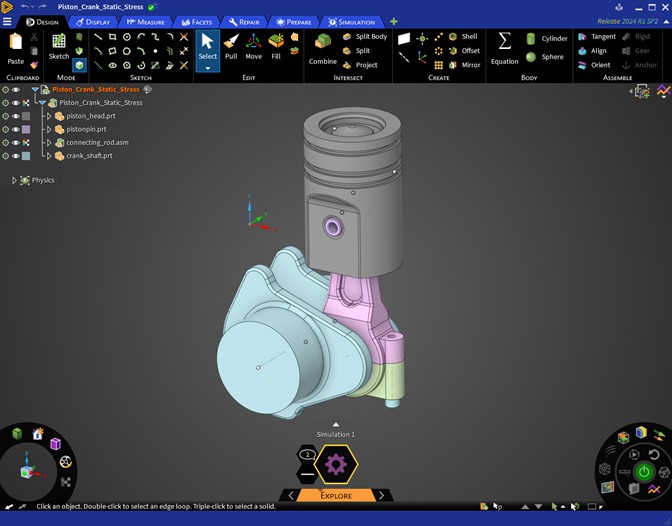Open simulation settings gear hexagon
Image resolution: width=672 pixels, height=526 pixels.
(x=336, y=464)
